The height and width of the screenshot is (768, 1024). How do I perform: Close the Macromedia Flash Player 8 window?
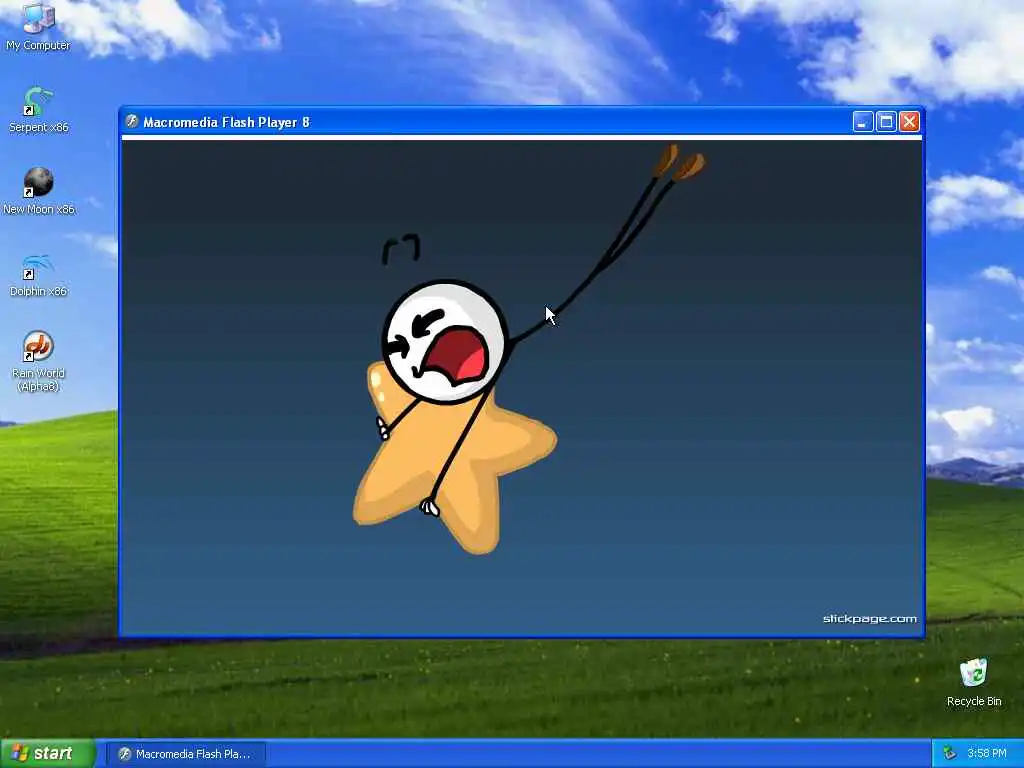click(x=909, y=121)
